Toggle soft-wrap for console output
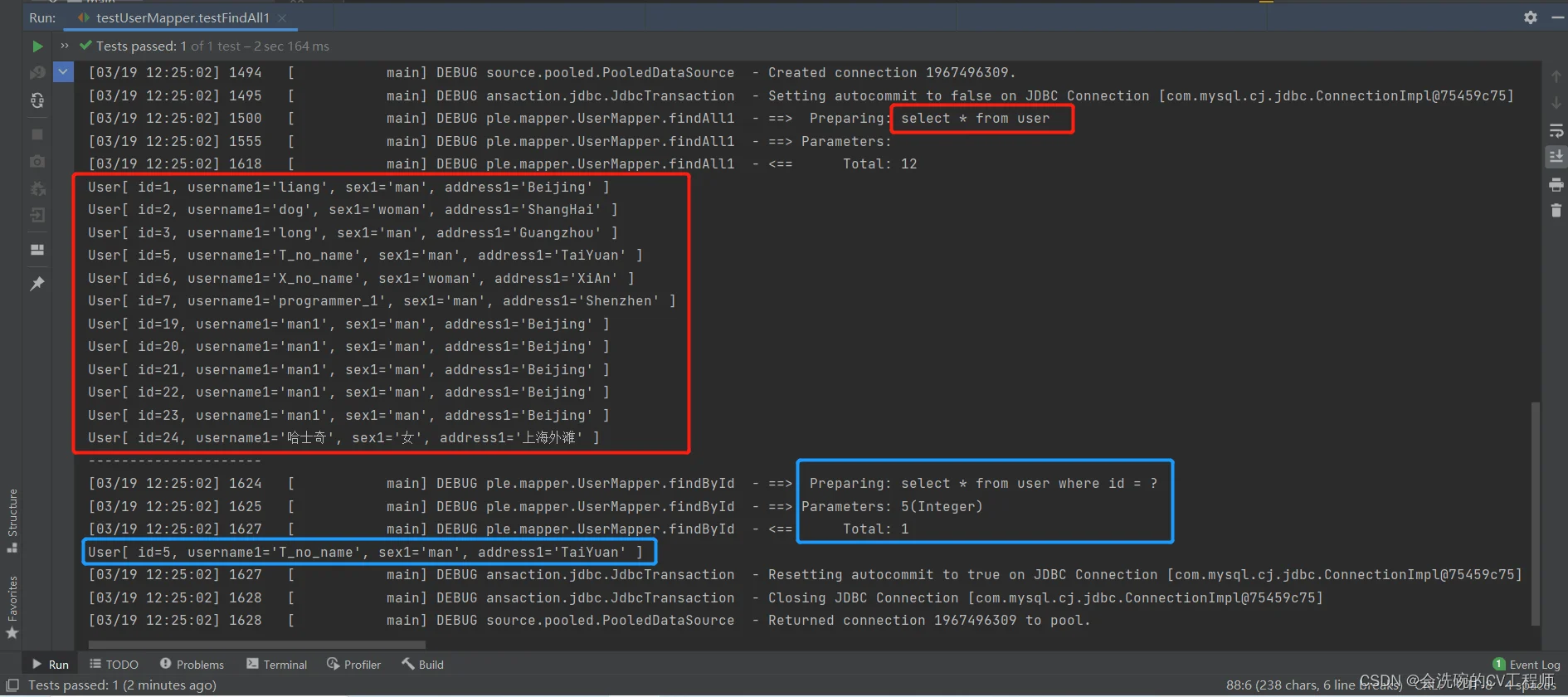Image resolution: width=1568 pixels, height=697 pixels. click(1556, 131)
